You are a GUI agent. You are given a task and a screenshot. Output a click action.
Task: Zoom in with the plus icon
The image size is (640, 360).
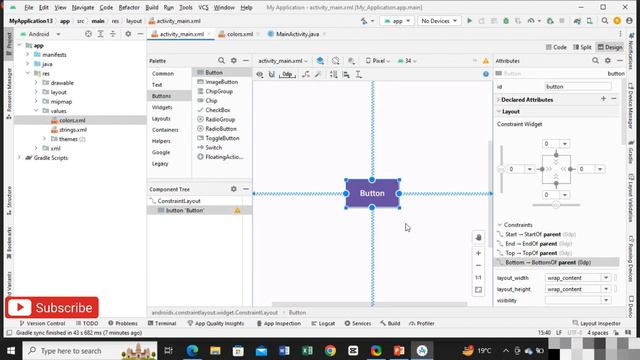click(478, 253)
